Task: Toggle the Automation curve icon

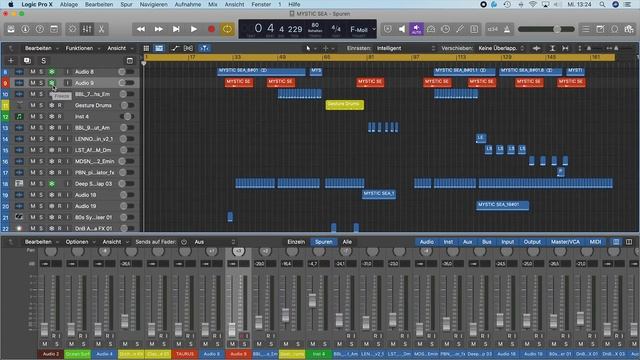Action: pos(176,48)
